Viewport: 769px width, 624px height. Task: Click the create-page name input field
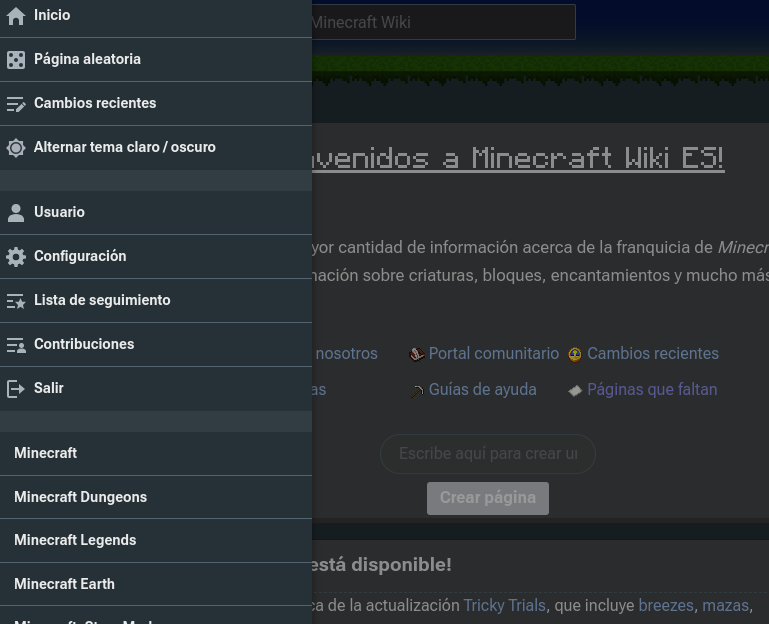[488, 454]
